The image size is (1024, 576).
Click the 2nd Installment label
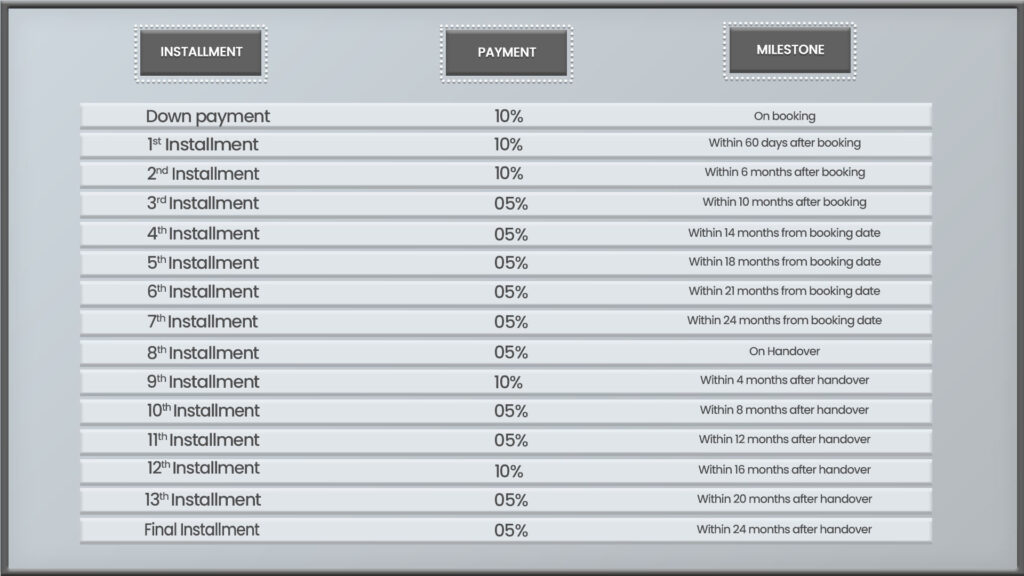[203, 174]
